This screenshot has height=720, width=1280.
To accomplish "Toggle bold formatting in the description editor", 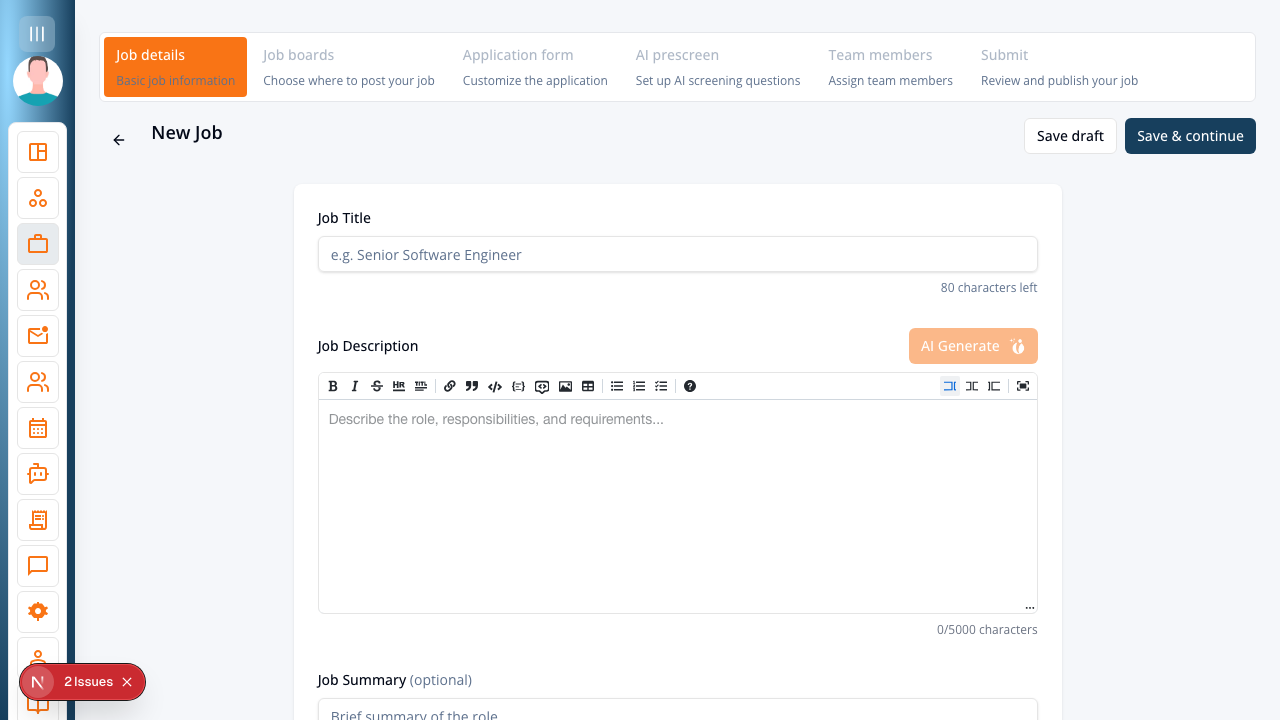I will pos(333,386).
